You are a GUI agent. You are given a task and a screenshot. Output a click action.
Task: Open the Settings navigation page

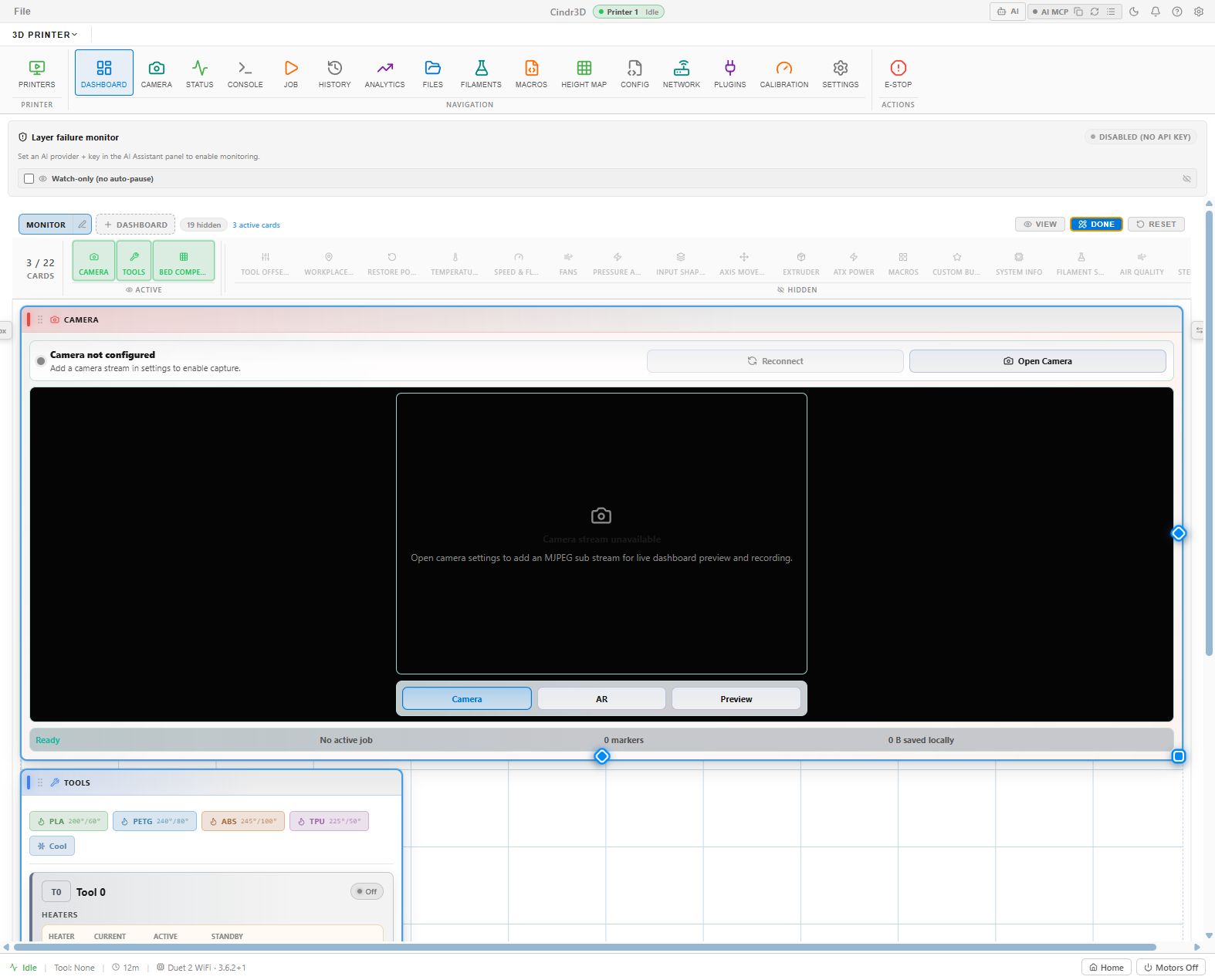pos(840,73)
